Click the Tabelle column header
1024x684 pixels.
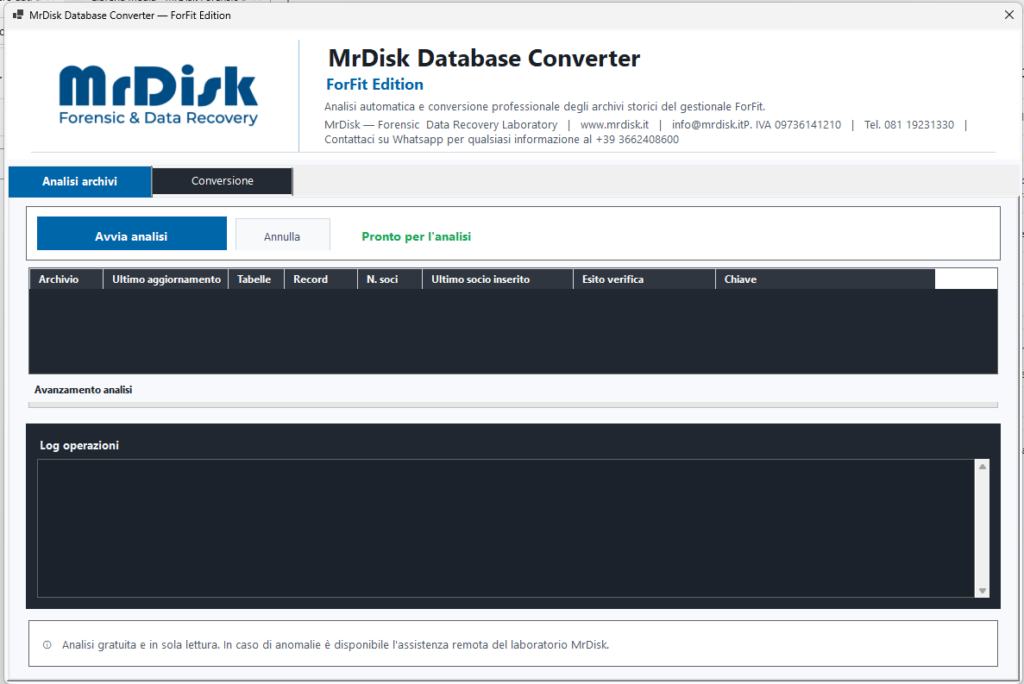click(257, 279)
